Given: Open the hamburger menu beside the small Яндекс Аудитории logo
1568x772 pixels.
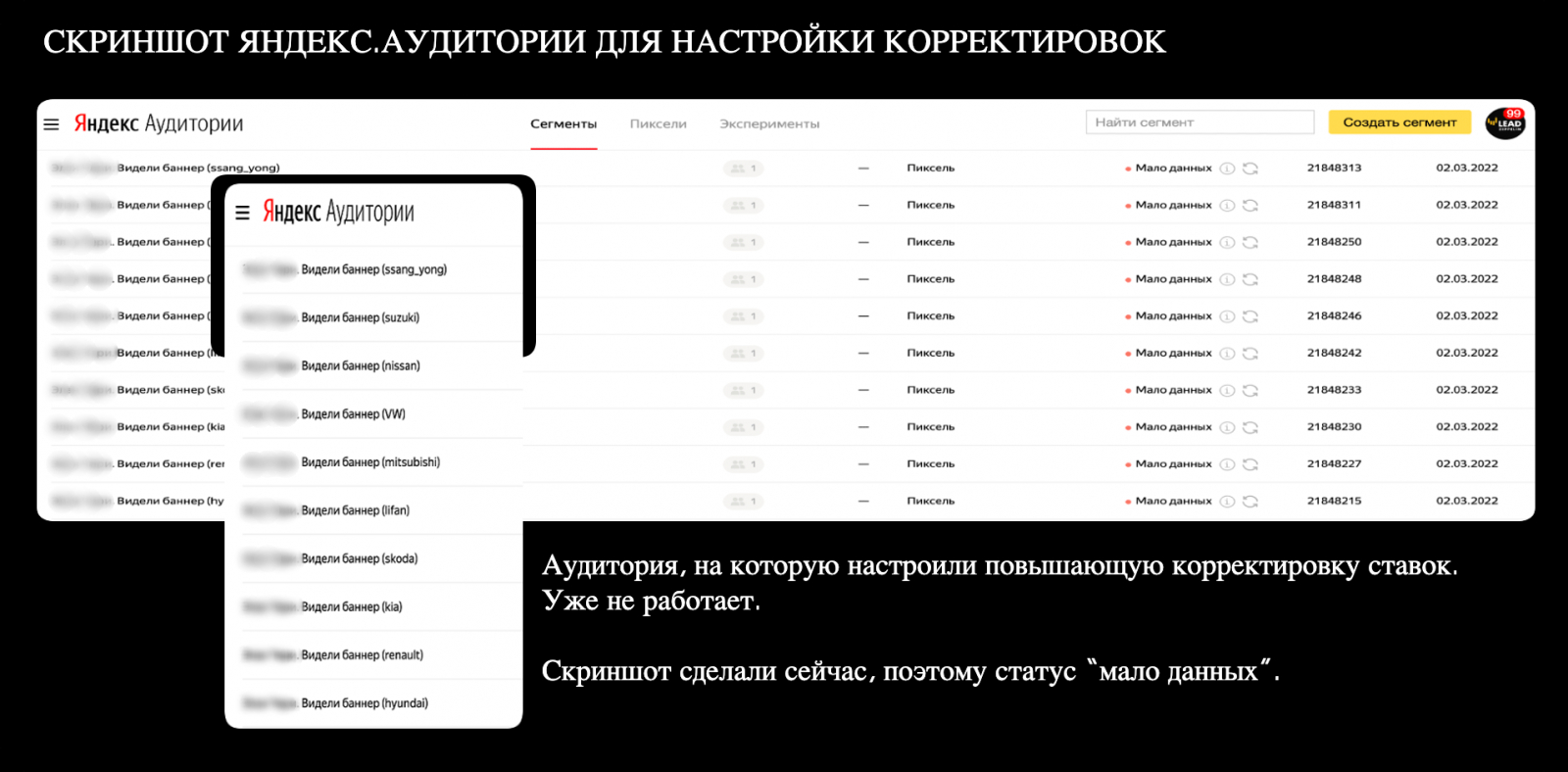Looking at the screenshot, I should pyautogui.click(x=51, y=124).
